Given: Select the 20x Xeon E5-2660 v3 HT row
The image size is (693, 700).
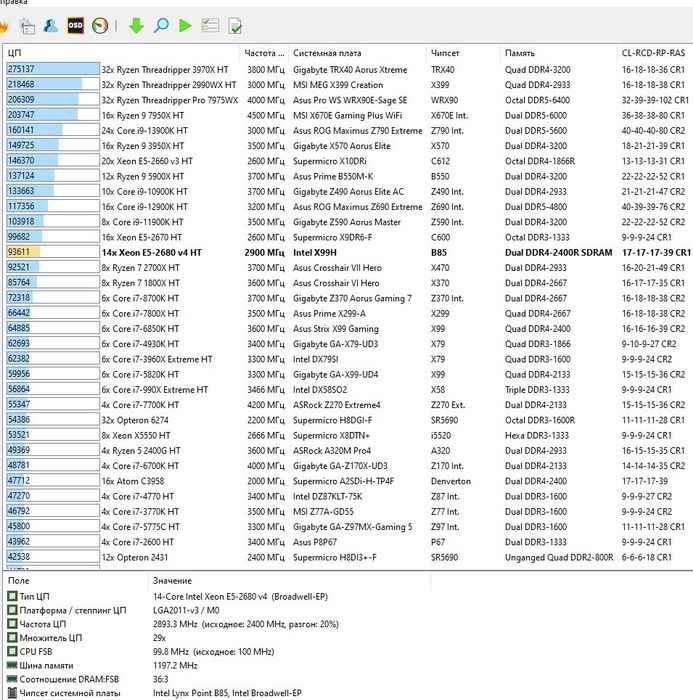Looking at the screenshot, I should coord(348,161).
